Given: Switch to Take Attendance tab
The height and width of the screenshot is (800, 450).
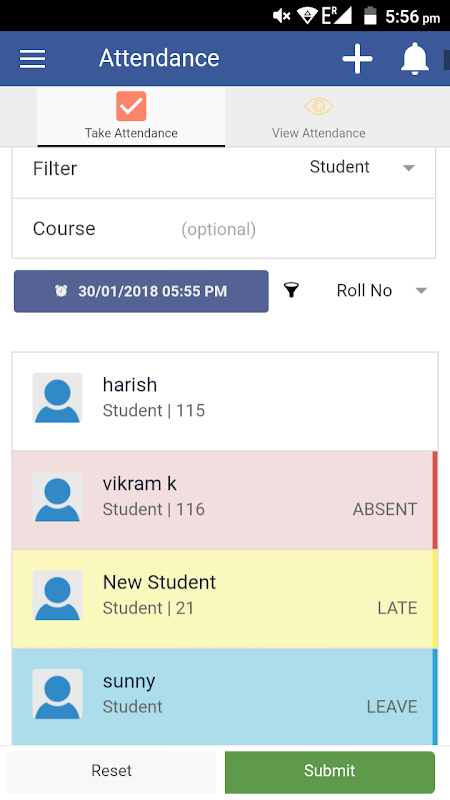Looking at the screenshot, I should click(131, 116).
